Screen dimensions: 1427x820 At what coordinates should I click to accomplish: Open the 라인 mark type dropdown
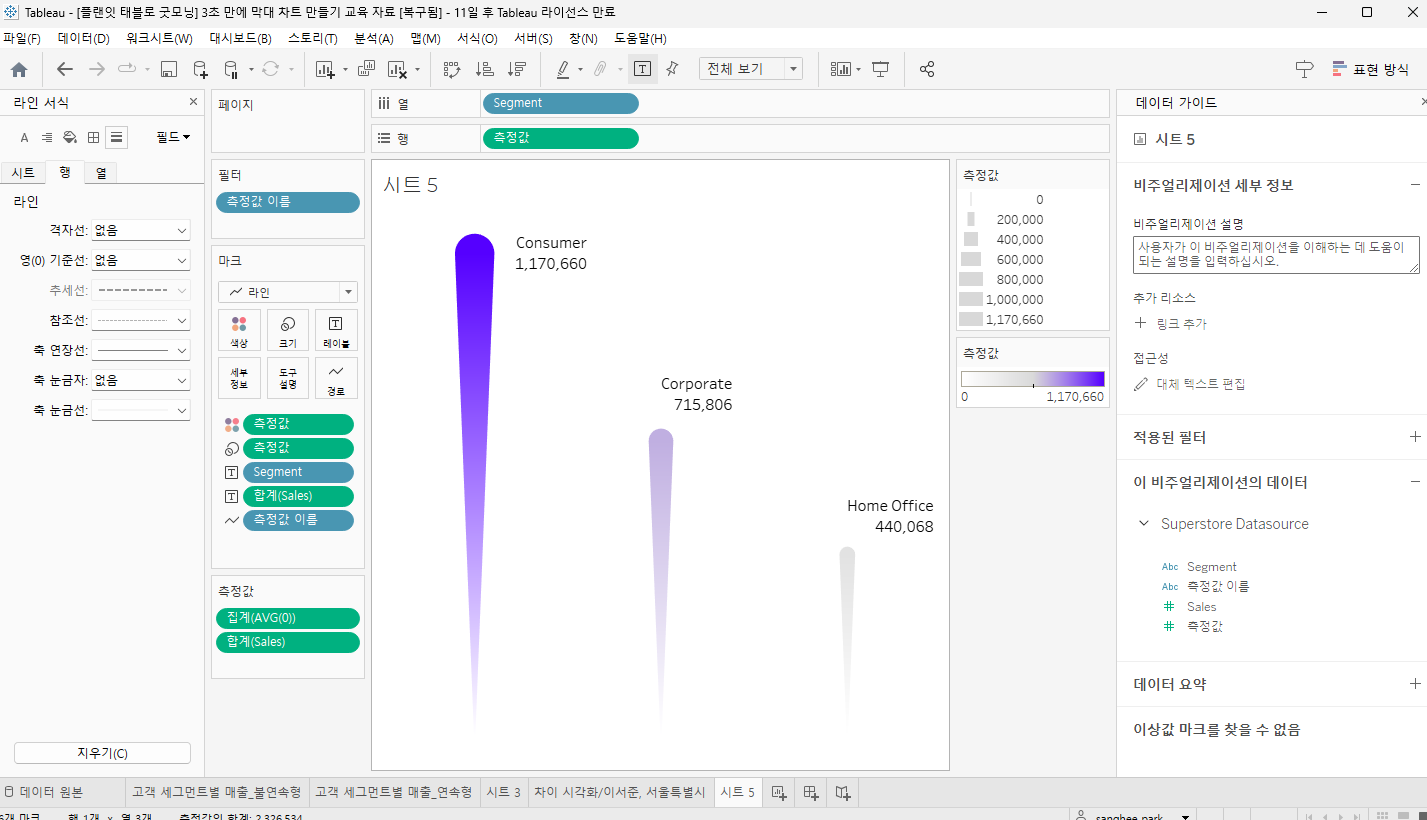point(288,292)
